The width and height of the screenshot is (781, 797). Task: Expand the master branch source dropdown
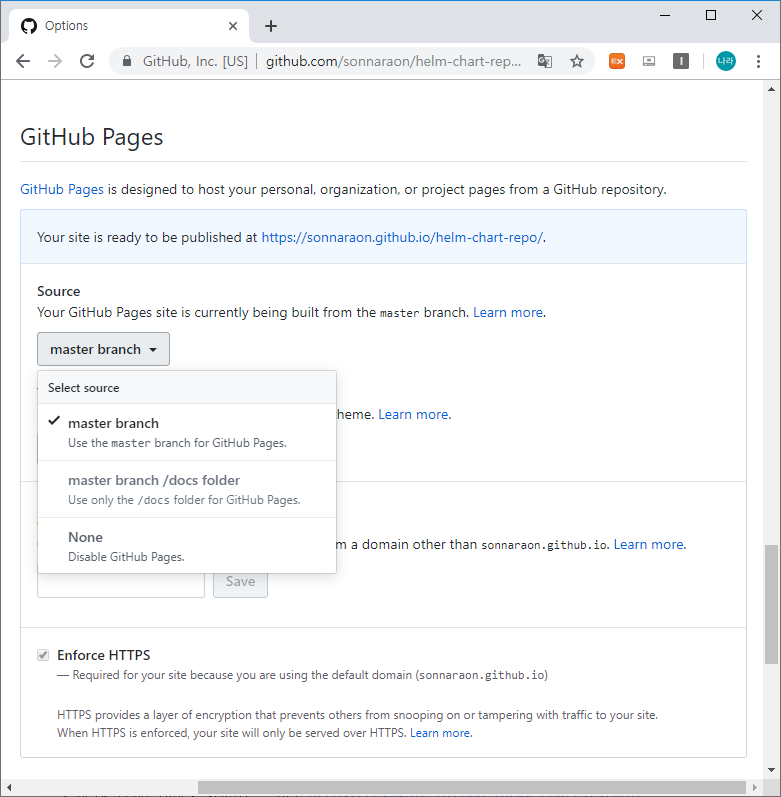[x=103, y=349]
